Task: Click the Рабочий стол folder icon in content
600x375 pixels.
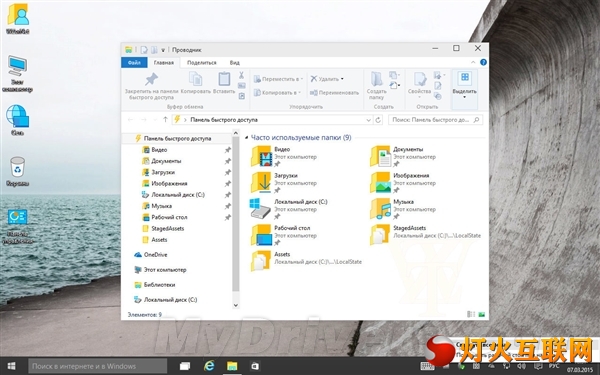Action: coord(261,235)
